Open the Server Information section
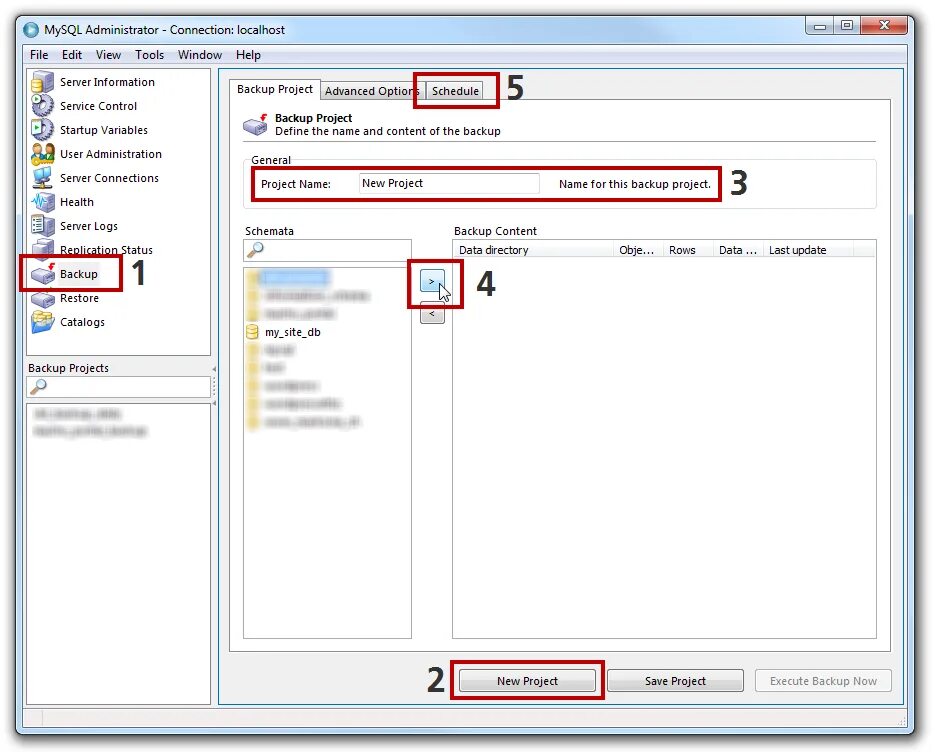Image resolution: width=935 pixels, height=752 pixels. pyautogui.click(x=107, y=81)
